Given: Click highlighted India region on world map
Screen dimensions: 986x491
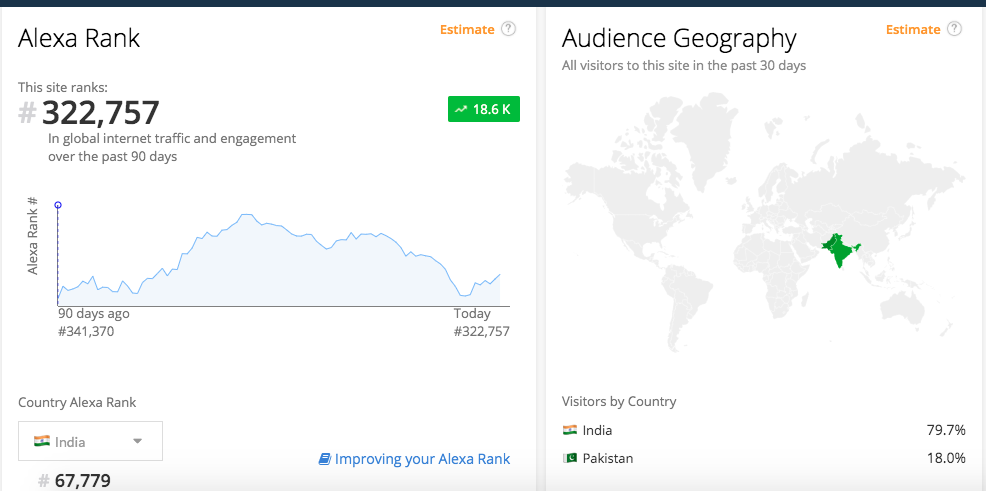Looking at the screenshot, I should [x=839, y=250].
